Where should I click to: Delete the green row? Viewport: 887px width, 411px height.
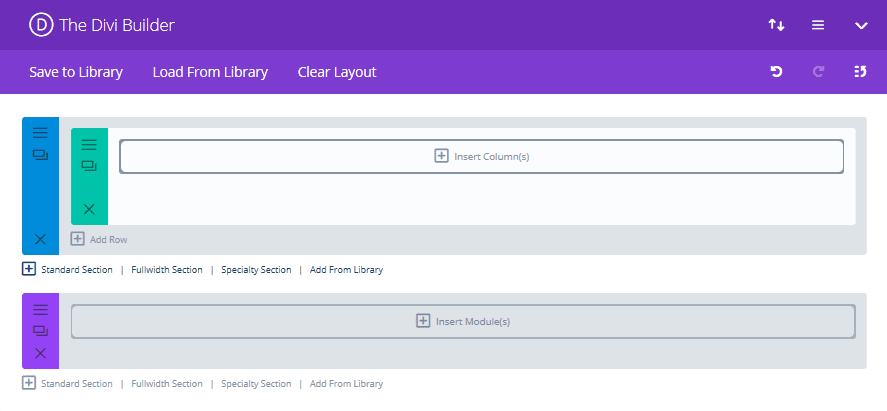click(x=89, y=209)
